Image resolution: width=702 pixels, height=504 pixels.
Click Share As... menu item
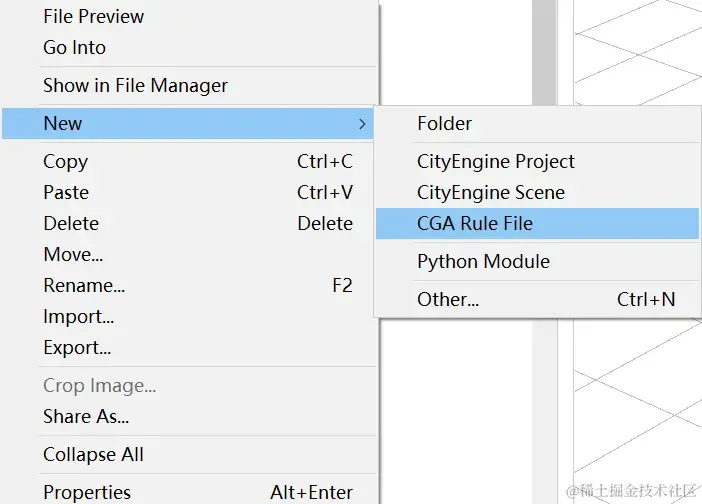click(86, 416)
